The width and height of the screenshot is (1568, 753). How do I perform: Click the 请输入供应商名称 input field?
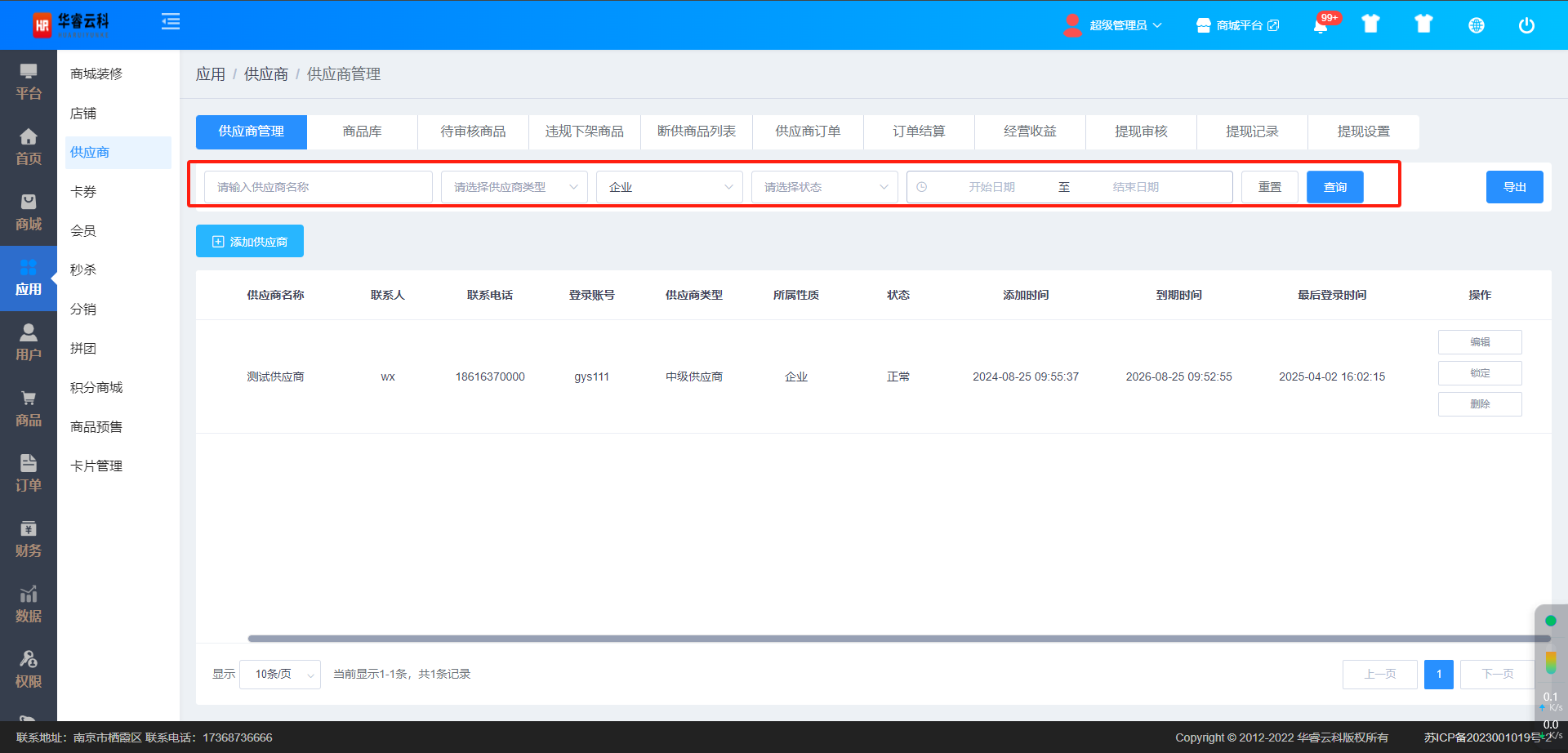318,187
